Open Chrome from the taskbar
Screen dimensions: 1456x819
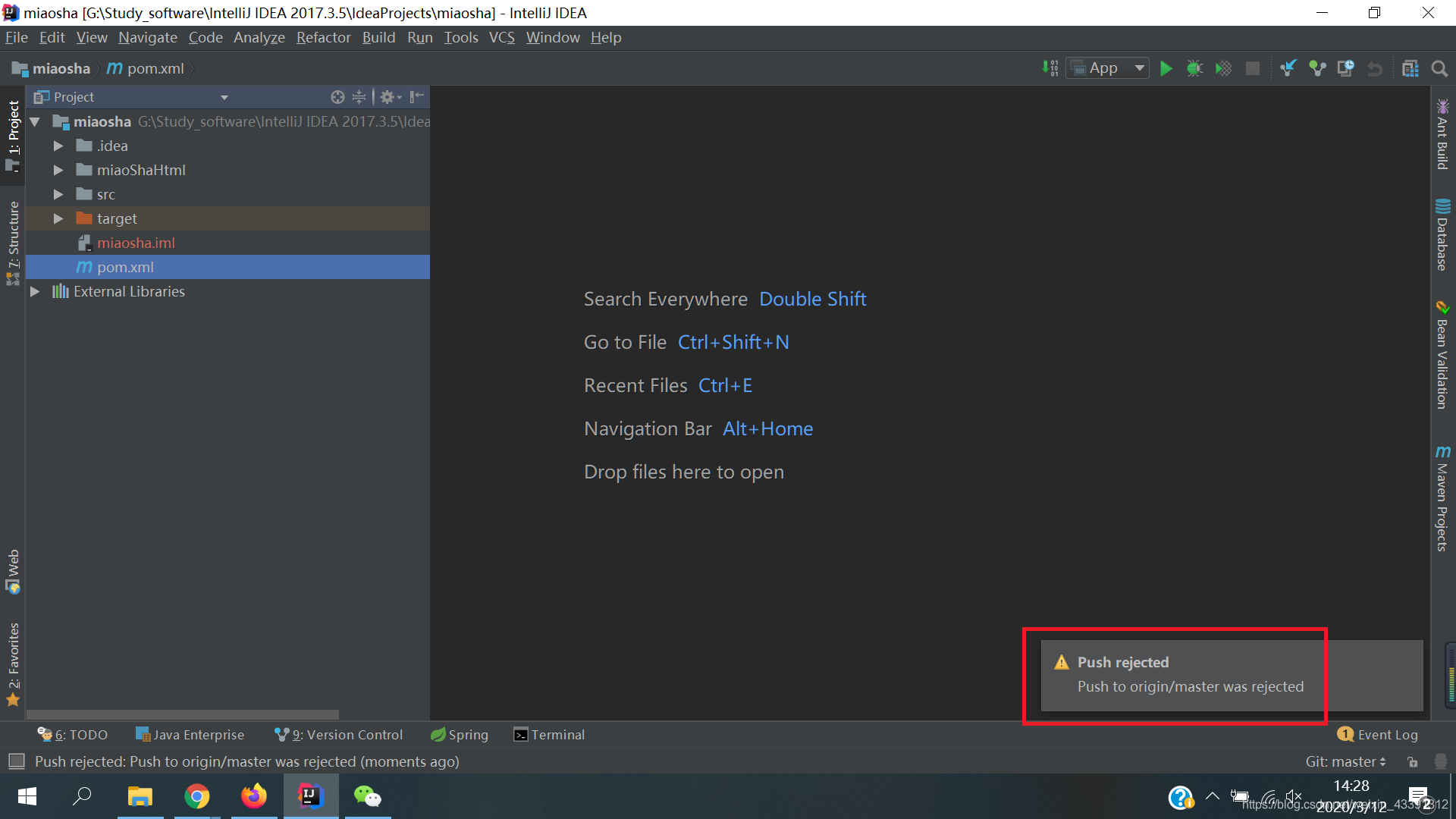(197, 796)
